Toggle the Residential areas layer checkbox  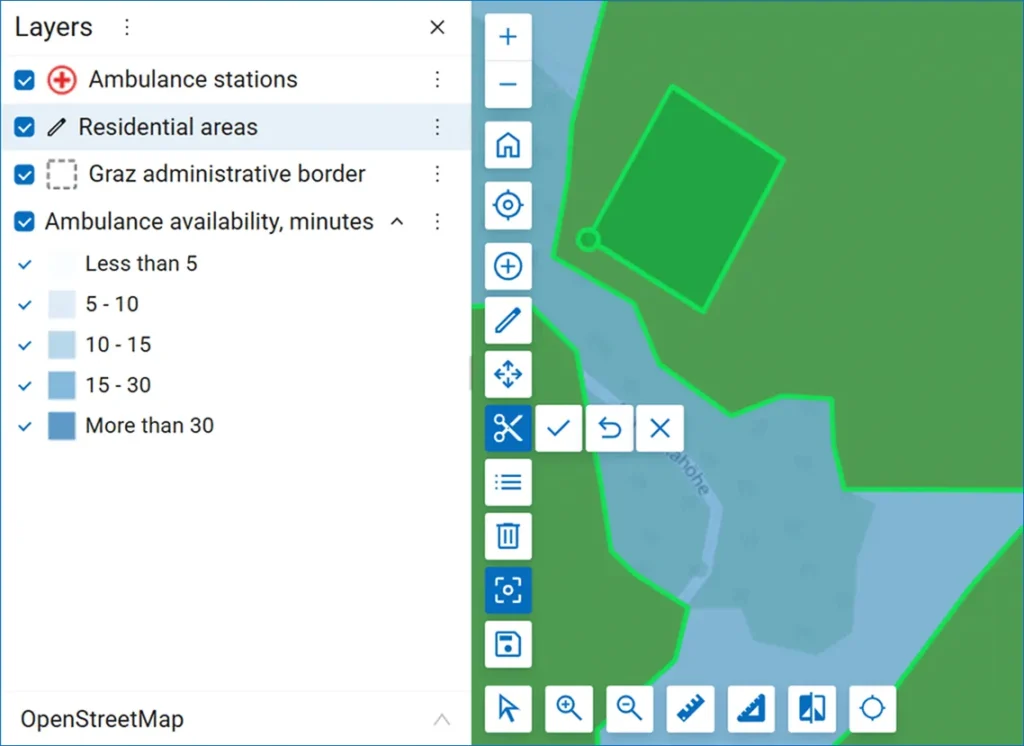[25, 127]
